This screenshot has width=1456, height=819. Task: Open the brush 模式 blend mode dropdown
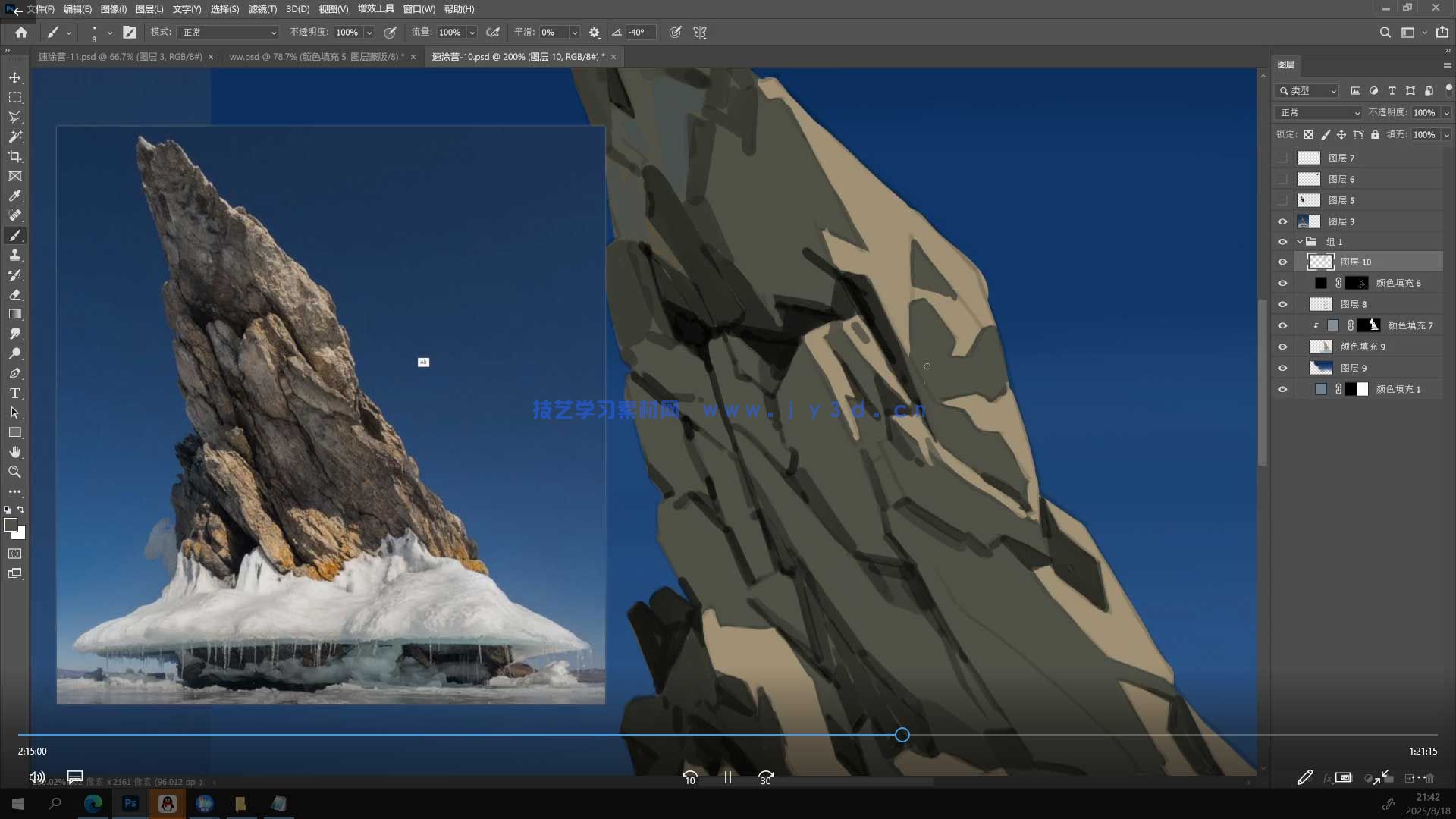click(x=227, y=33)
